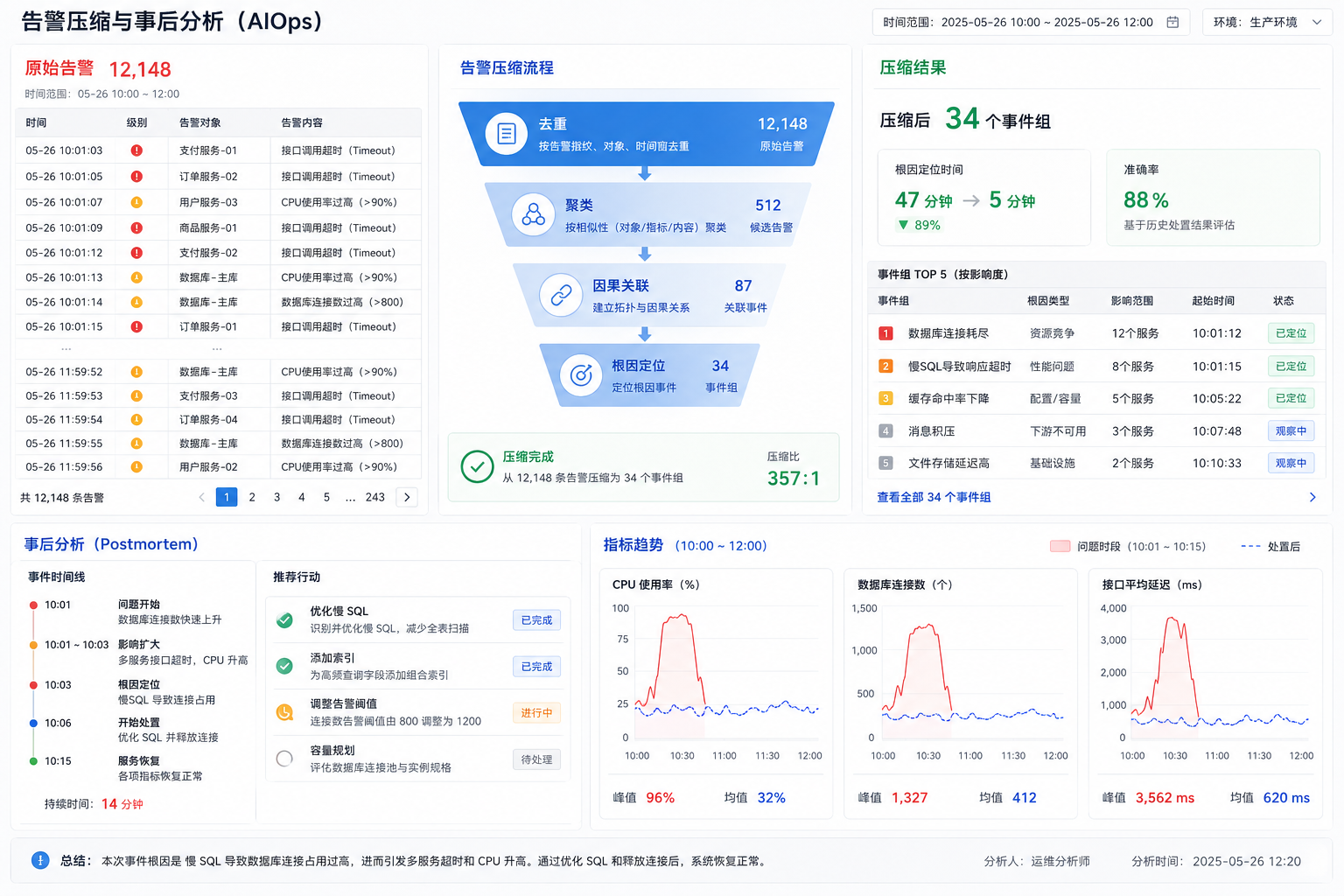Image resolution: width=1344 pixels, height=896 pixels.
Task: Click critical icon for 10:01:12 支付服务-02 row
Action: pyautogui.click(x=136, y=253)
